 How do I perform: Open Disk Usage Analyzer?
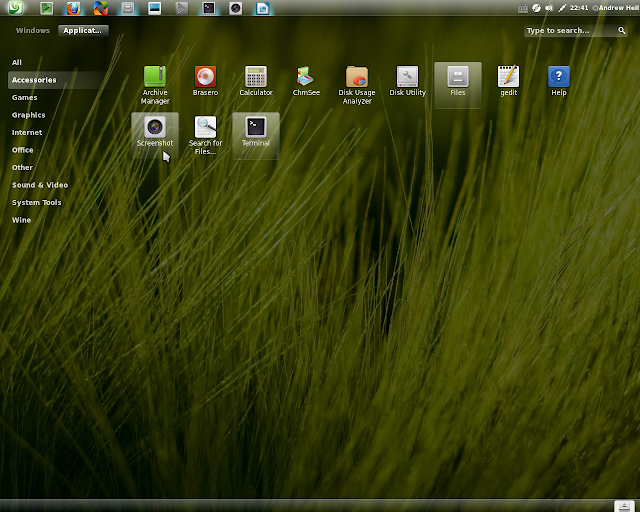[x=357, y=85]
